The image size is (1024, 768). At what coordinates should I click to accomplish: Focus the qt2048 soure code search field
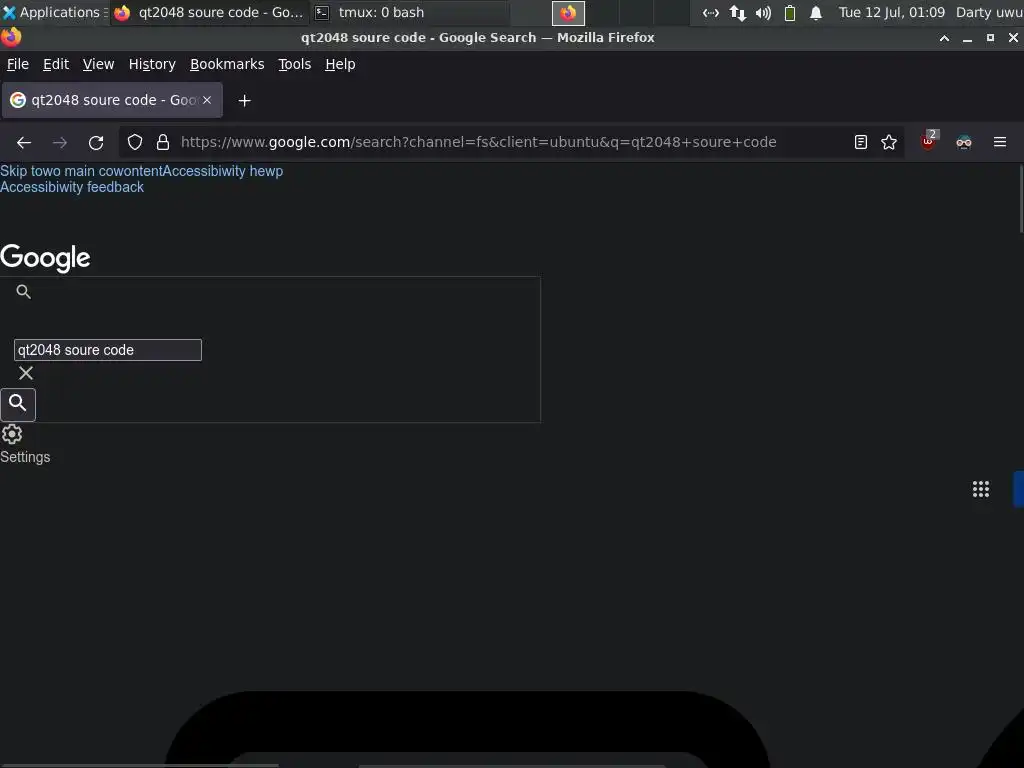pos(108,350)
